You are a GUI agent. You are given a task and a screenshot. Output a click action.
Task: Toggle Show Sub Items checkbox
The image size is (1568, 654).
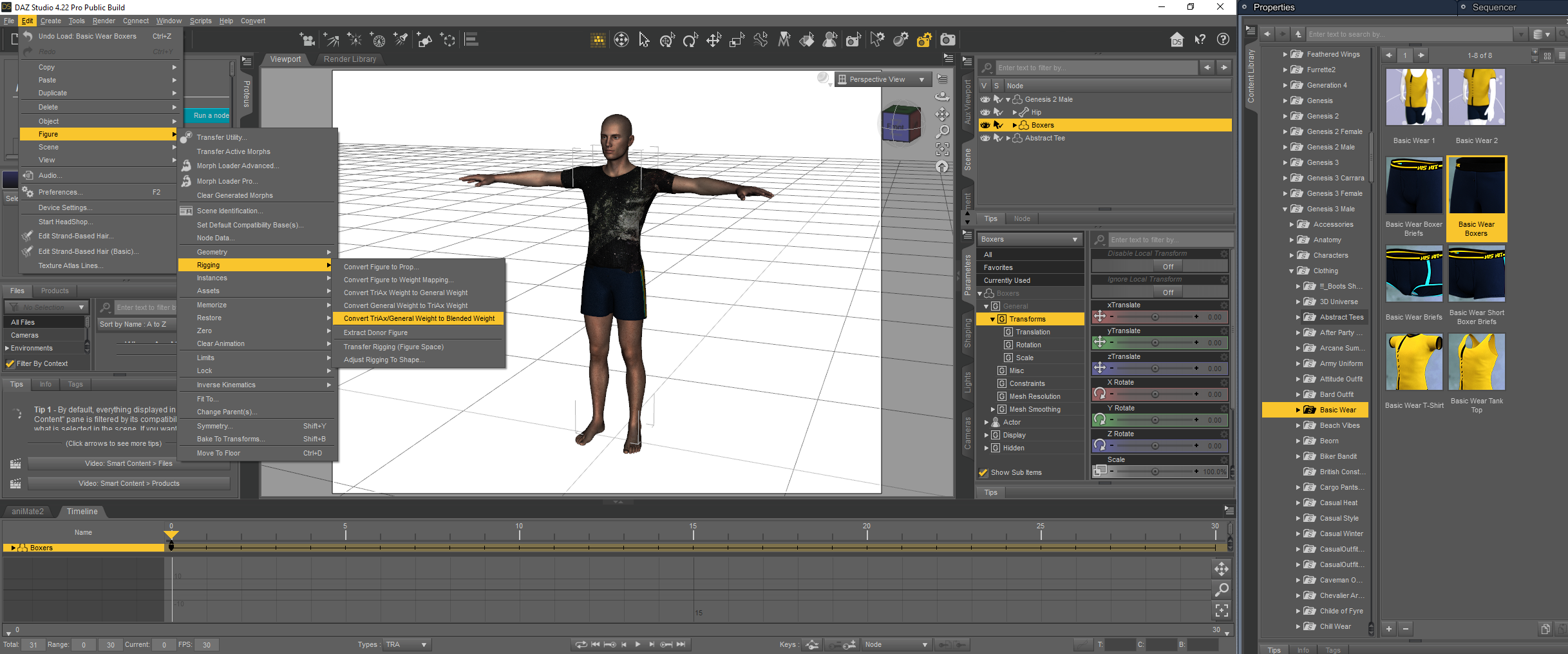983,472
